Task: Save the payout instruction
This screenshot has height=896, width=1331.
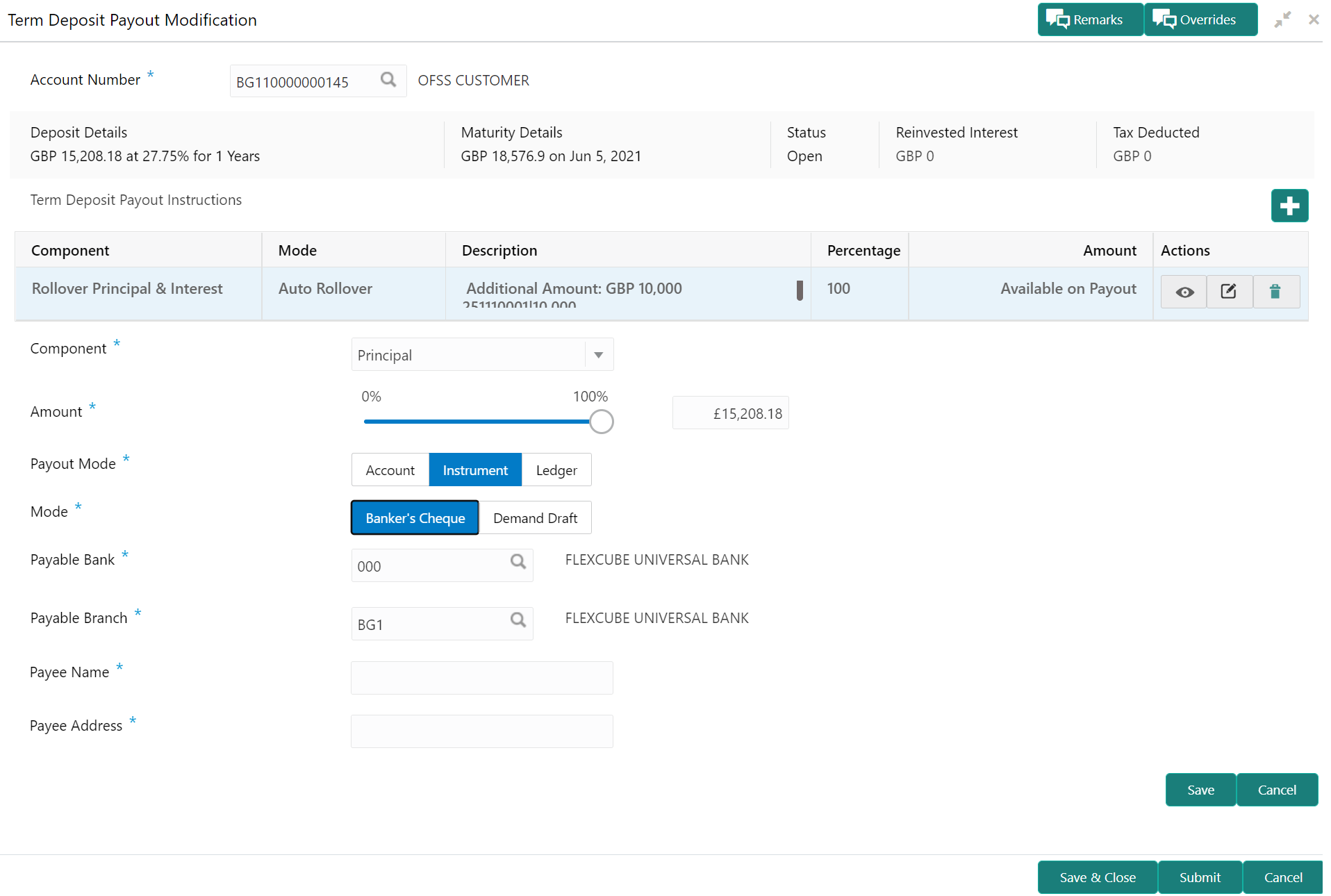Action: click(1200, 790)
